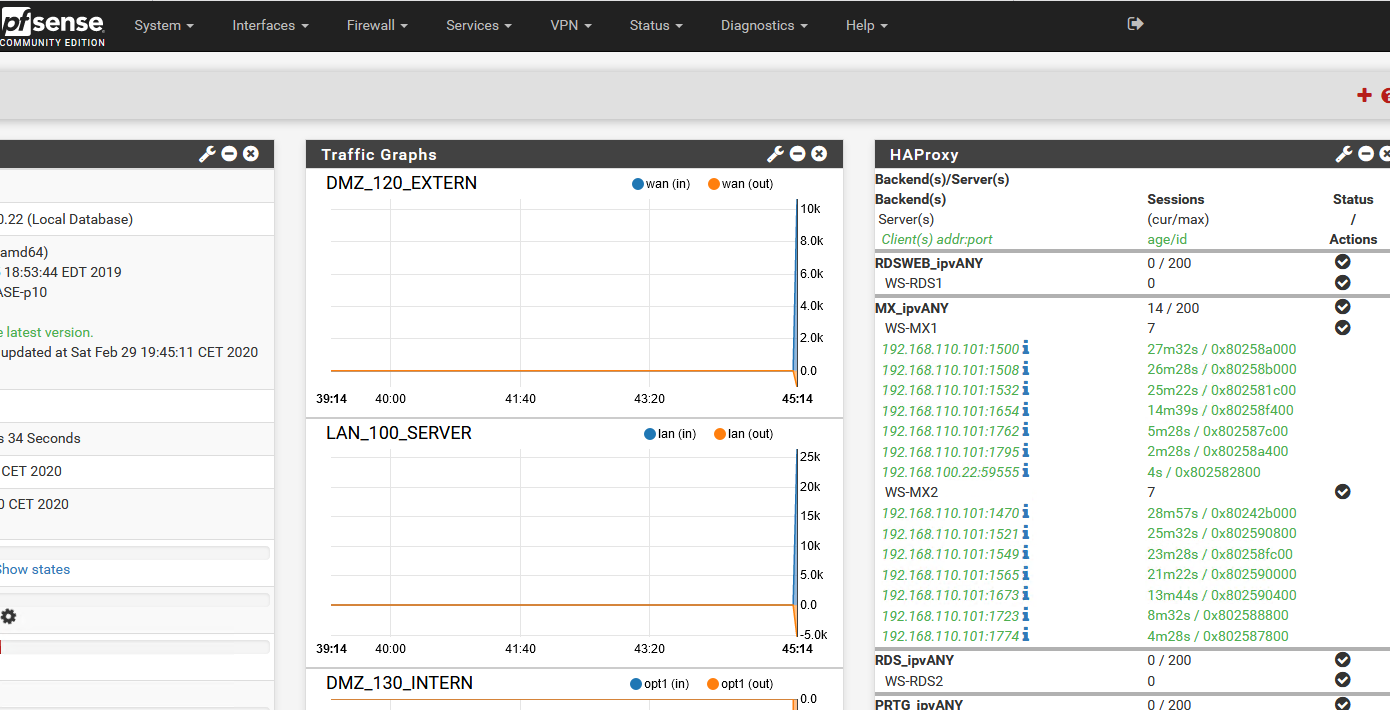The height and width of the screenshot is (710, 1390).
Task: Click info icon beside 192.168.110.101:1549
Action: [x=1025, y=553]
